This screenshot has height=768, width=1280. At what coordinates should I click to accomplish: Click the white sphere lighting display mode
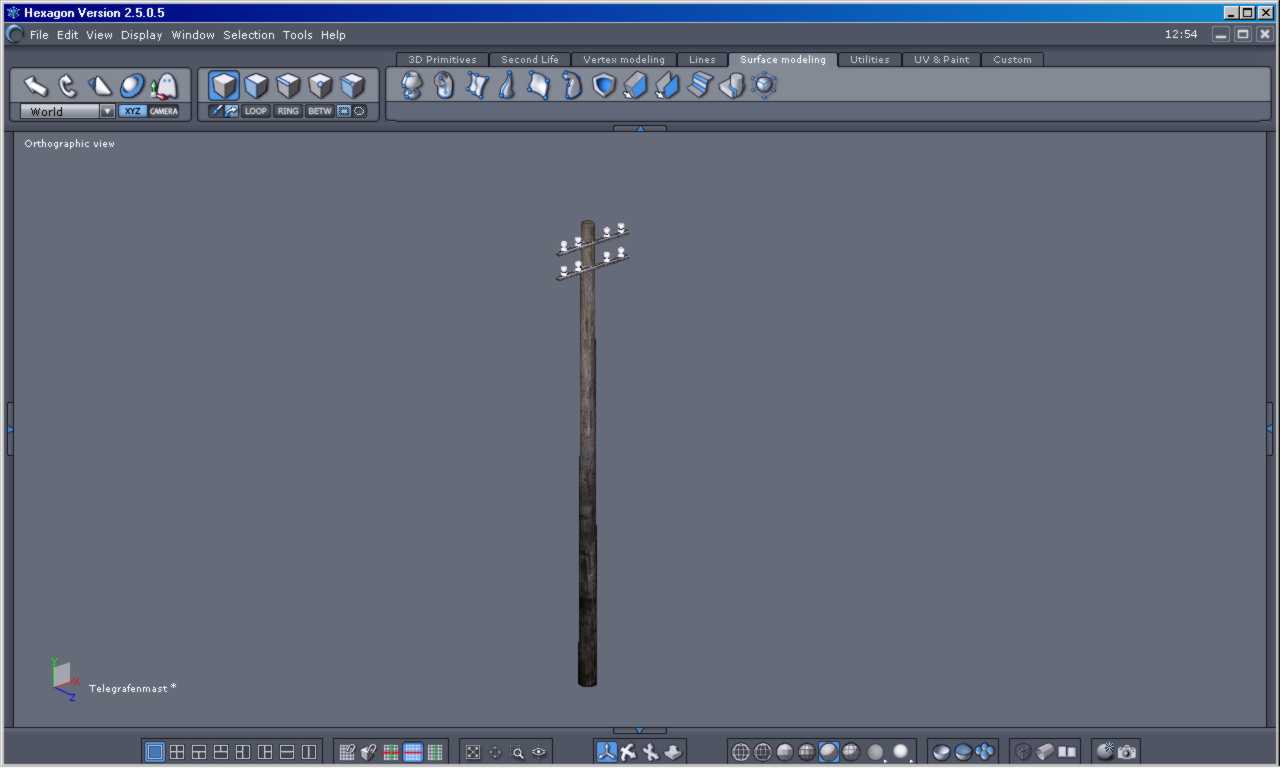coord(901,752)
